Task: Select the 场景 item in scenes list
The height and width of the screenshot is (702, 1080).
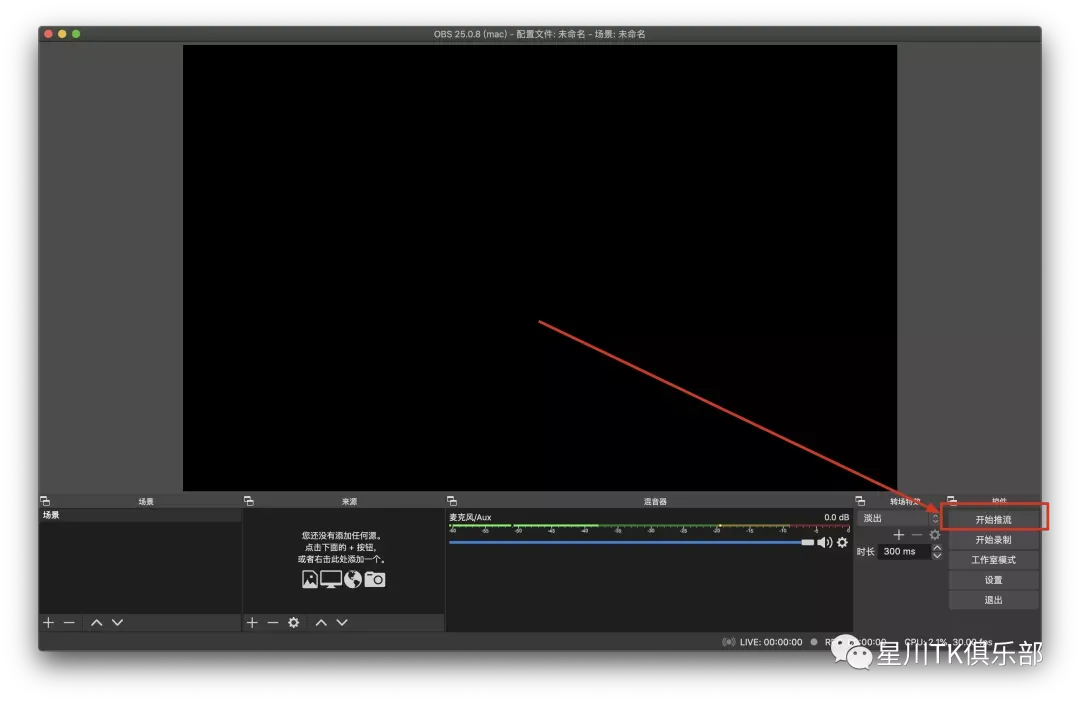Action: pyautogui.click(x=140, y=515)
